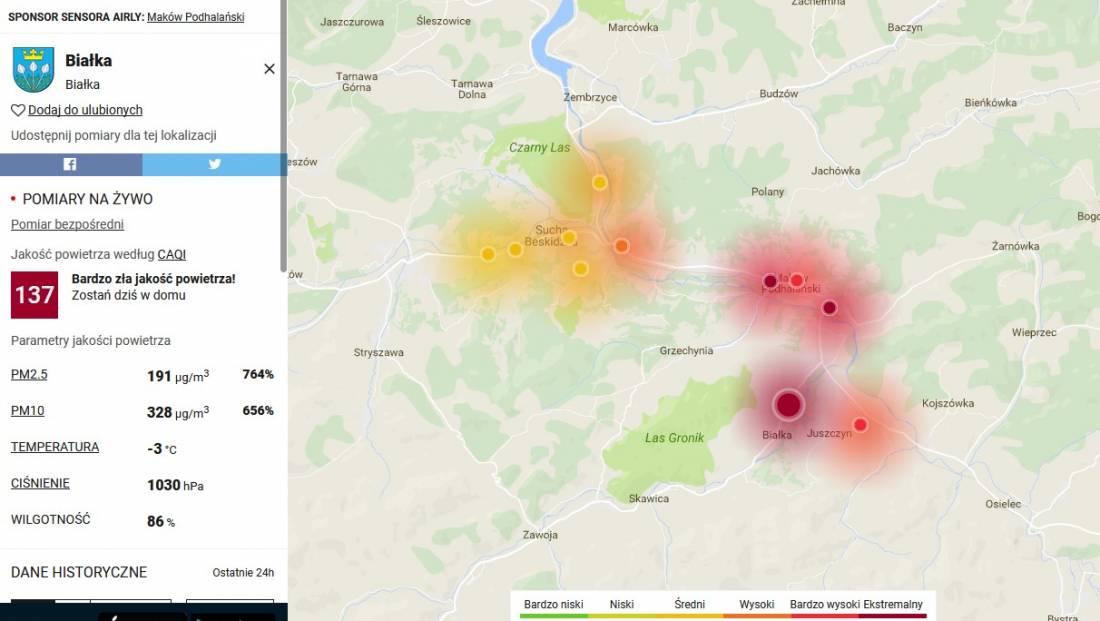The image size is (1100, 621).
Task: Click Kojszówka label on map
Action: (x=948, y=403)
